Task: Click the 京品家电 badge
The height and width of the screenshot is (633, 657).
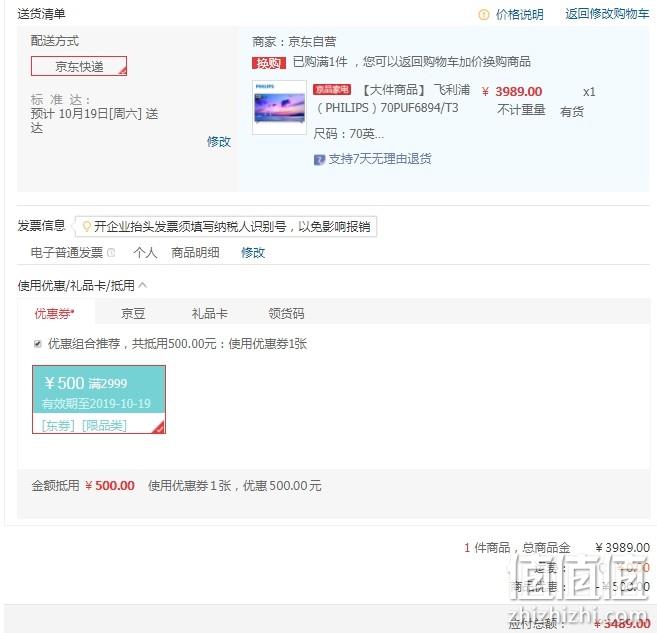Action: [332, 89]
